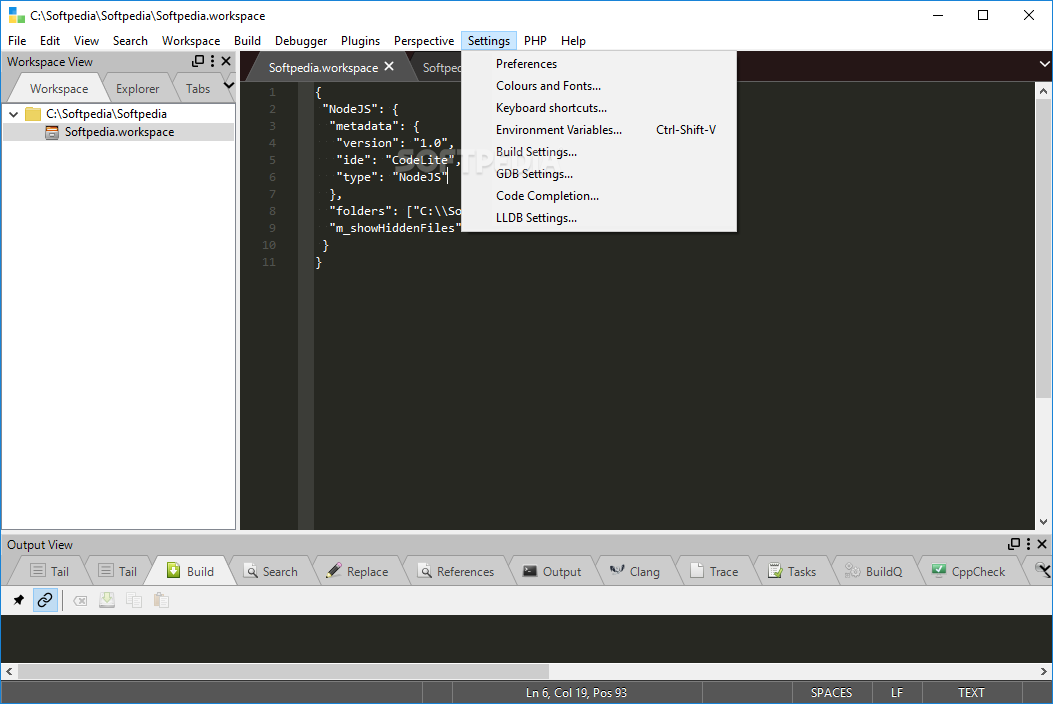Detach the Workspace View pane
This screenshot has width=1053, height=704.
pyautogui.click(x=197, y=61)
